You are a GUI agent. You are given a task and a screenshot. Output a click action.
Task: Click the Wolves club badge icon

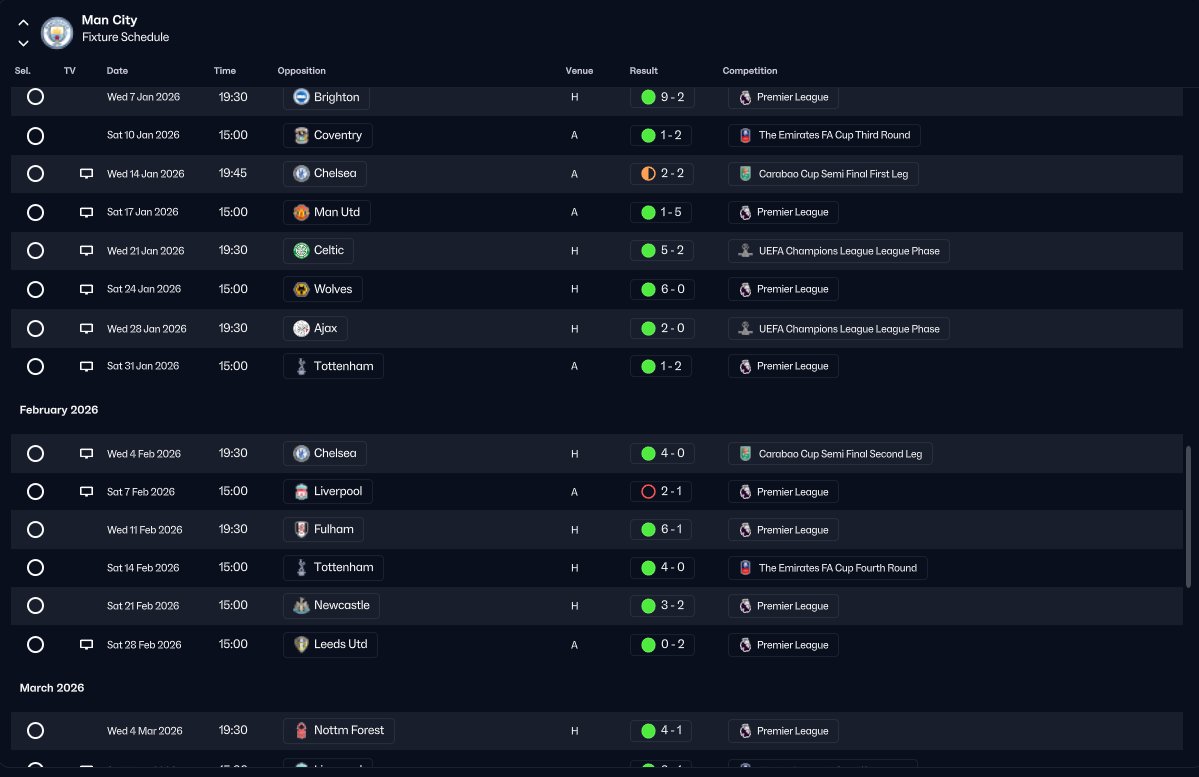[x=301, y=289]
